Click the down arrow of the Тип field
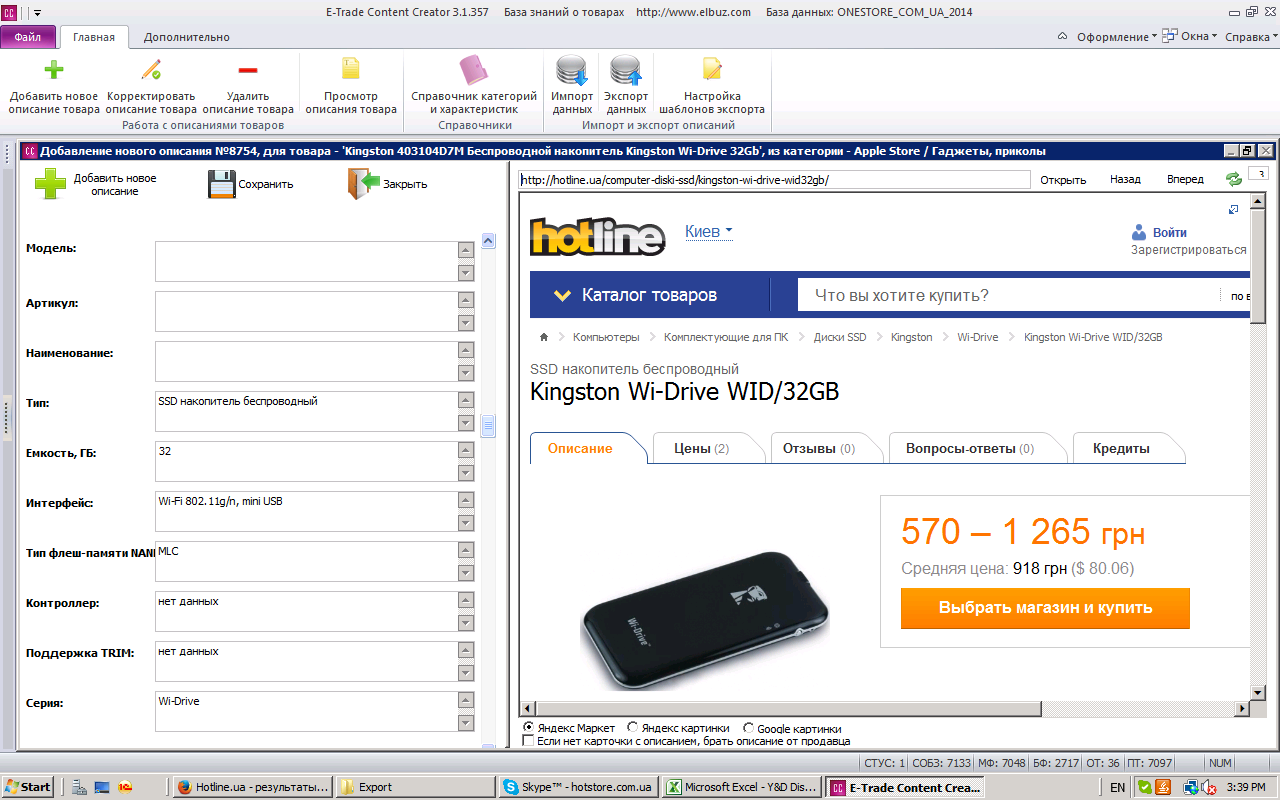 tap(465, 423)
